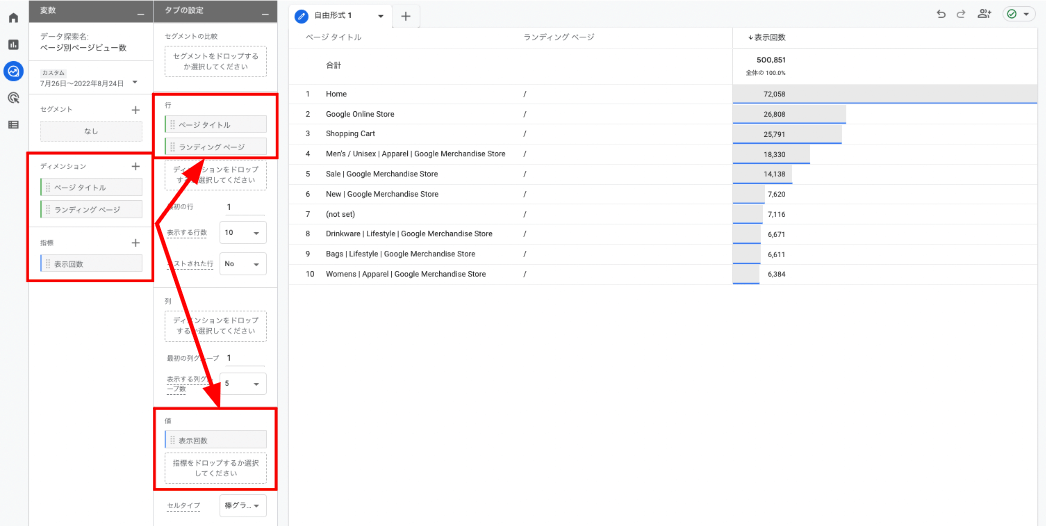Click the 14,138 value cell
The image size is (1046, 526).
[x=774, y=174]
